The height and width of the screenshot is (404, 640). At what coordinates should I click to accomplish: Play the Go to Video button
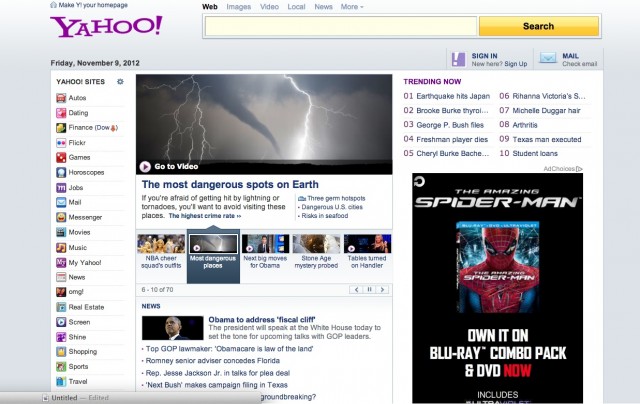[x=145, y=166]
